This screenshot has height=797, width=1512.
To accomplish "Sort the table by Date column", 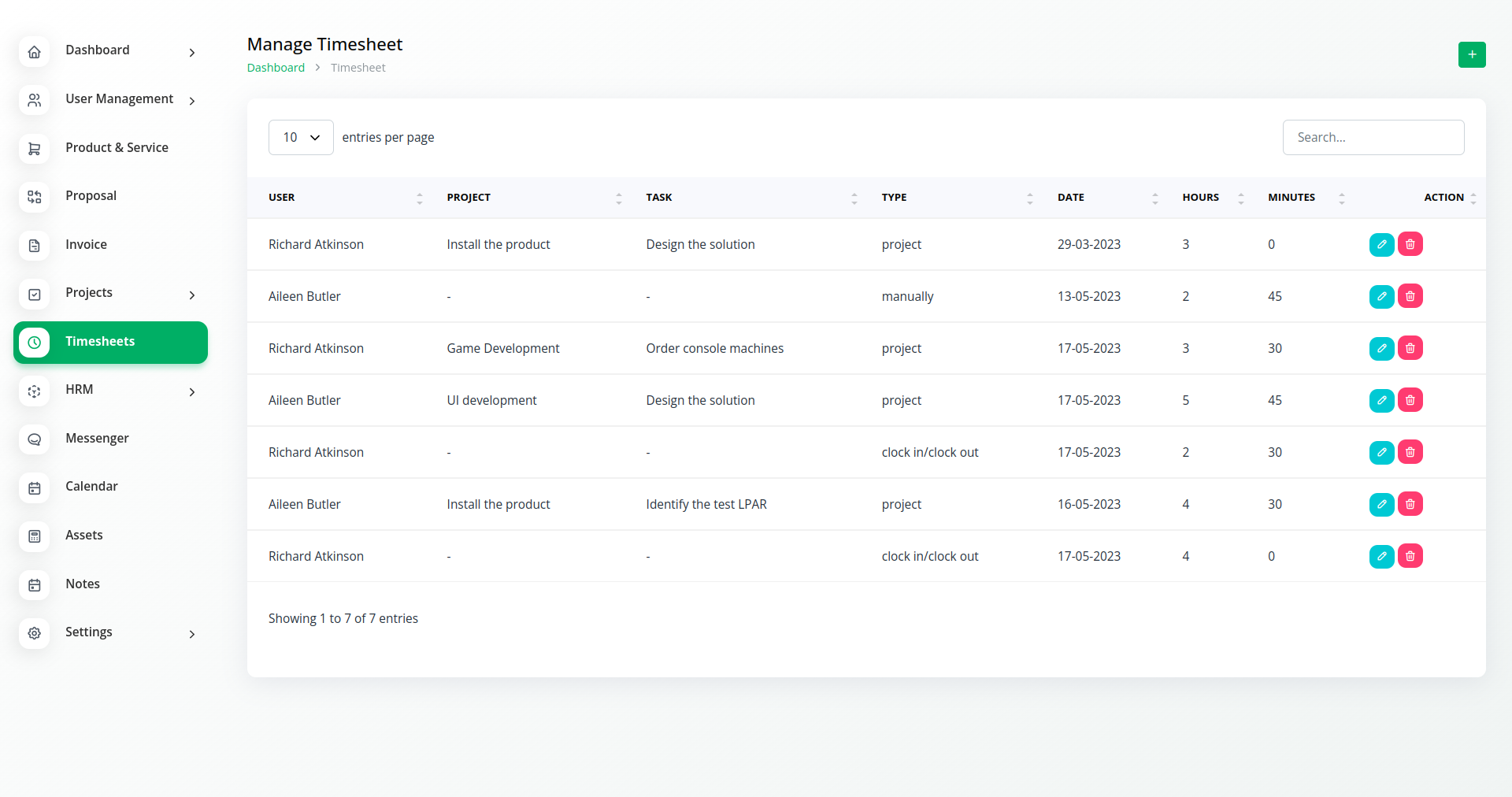I will 1071,198.
